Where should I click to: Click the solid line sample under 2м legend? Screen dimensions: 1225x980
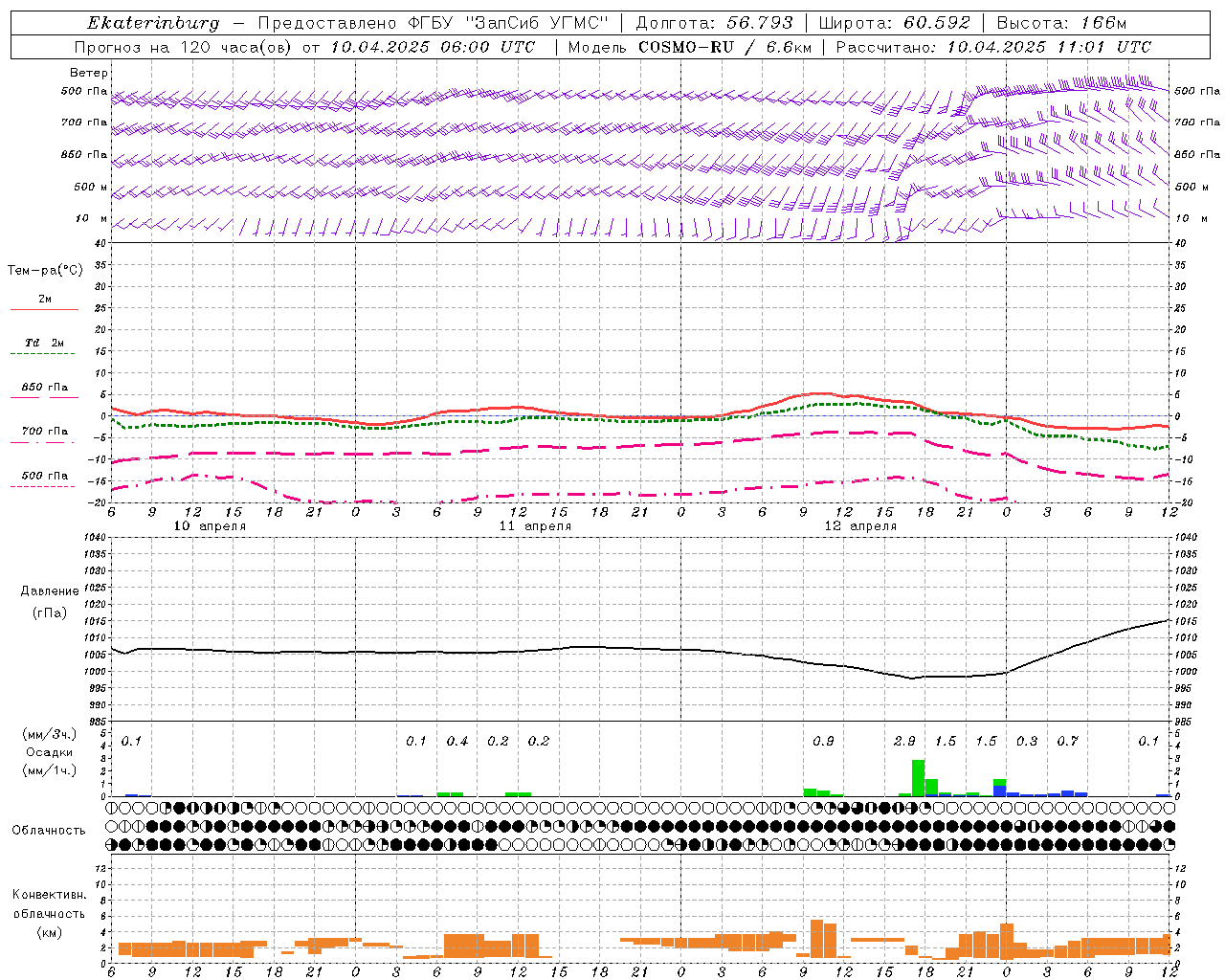click(44, 309)
